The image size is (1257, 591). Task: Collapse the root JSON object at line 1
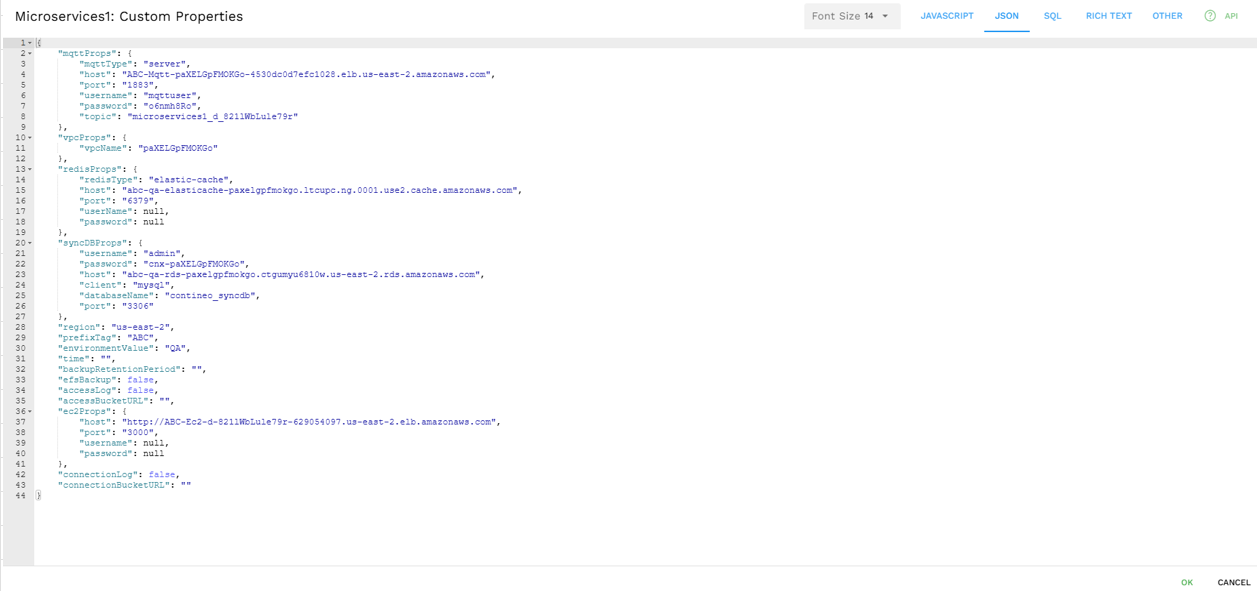(x=30, y=43)
